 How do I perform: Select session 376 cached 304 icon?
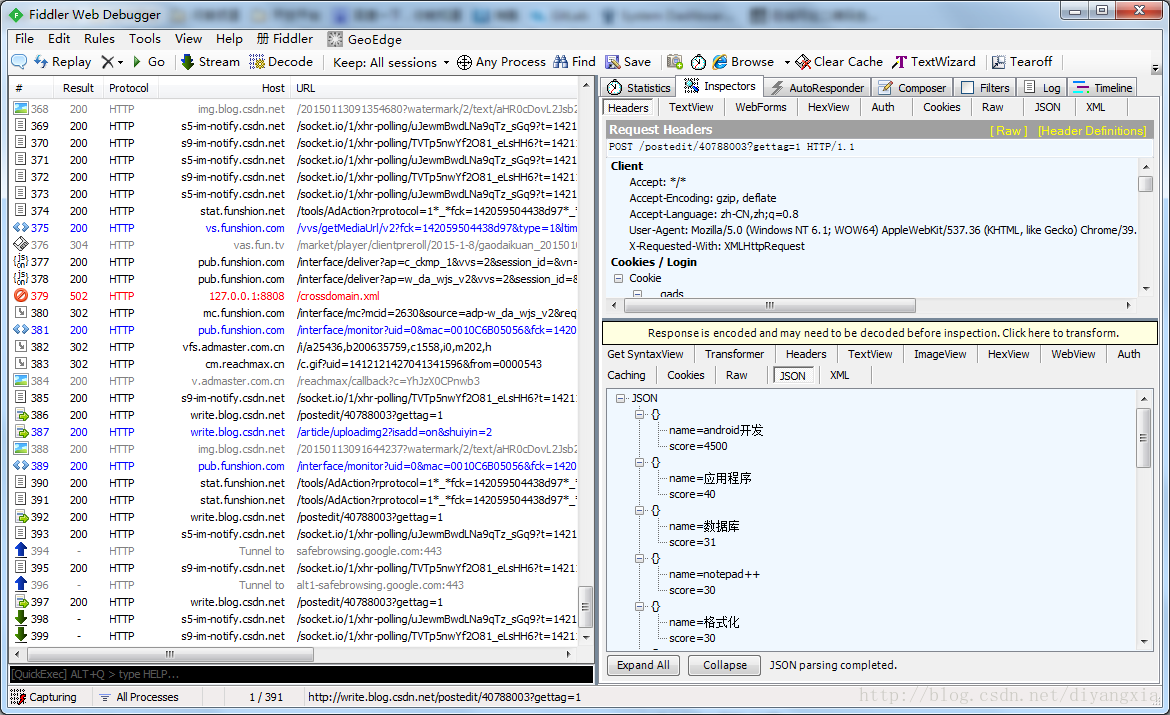[x=21, y=245]
